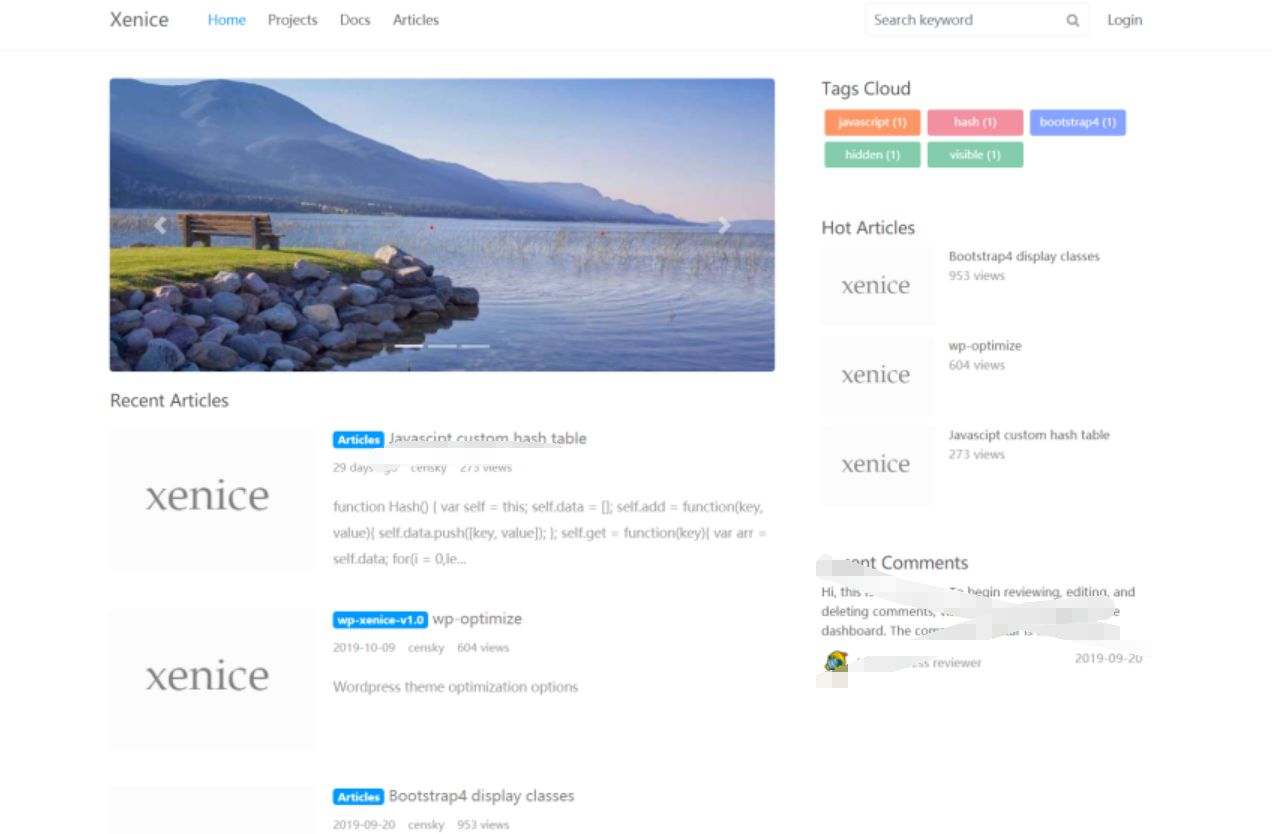Select the pink hash tag
1272x834 pixels.
click(x=975, y=122)
